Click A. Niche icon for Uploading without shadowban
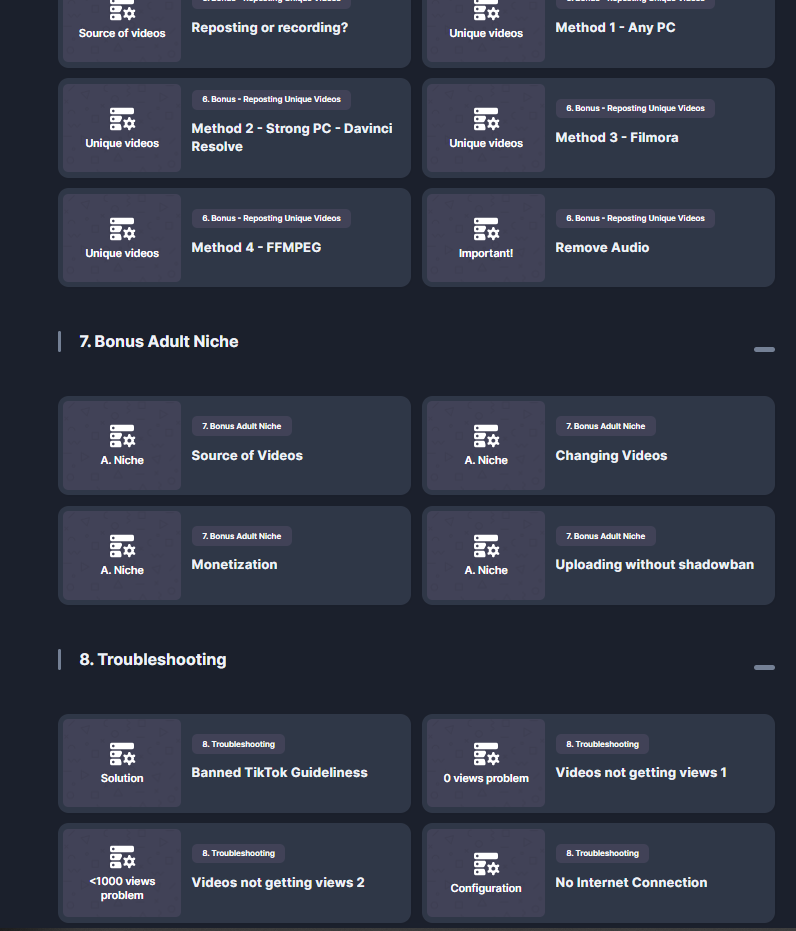The height and width of the screenshot is (931, 796). click(x=486, y=546)
